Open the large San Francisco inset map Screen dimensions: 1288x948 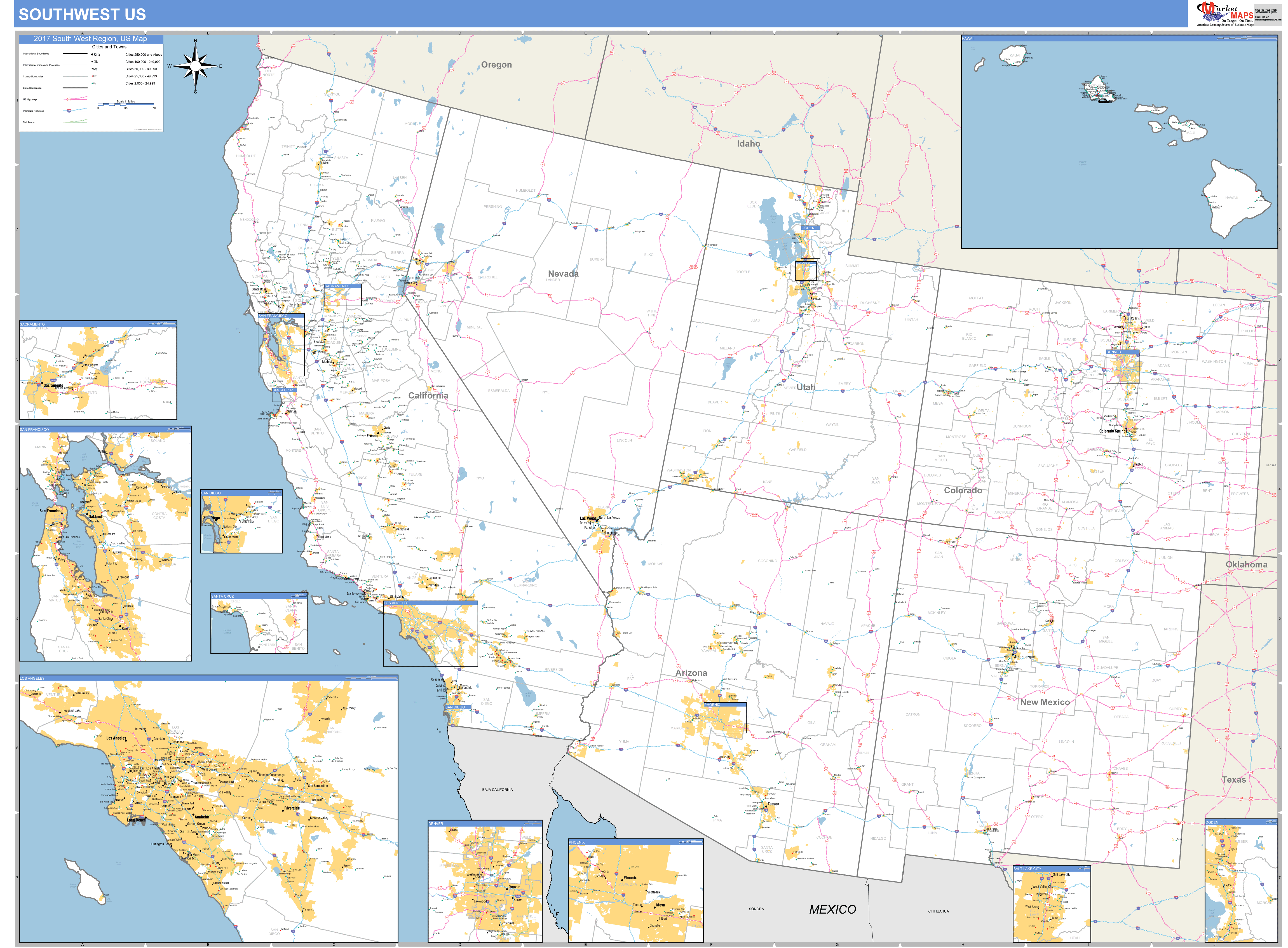click(x=105, y=543)
